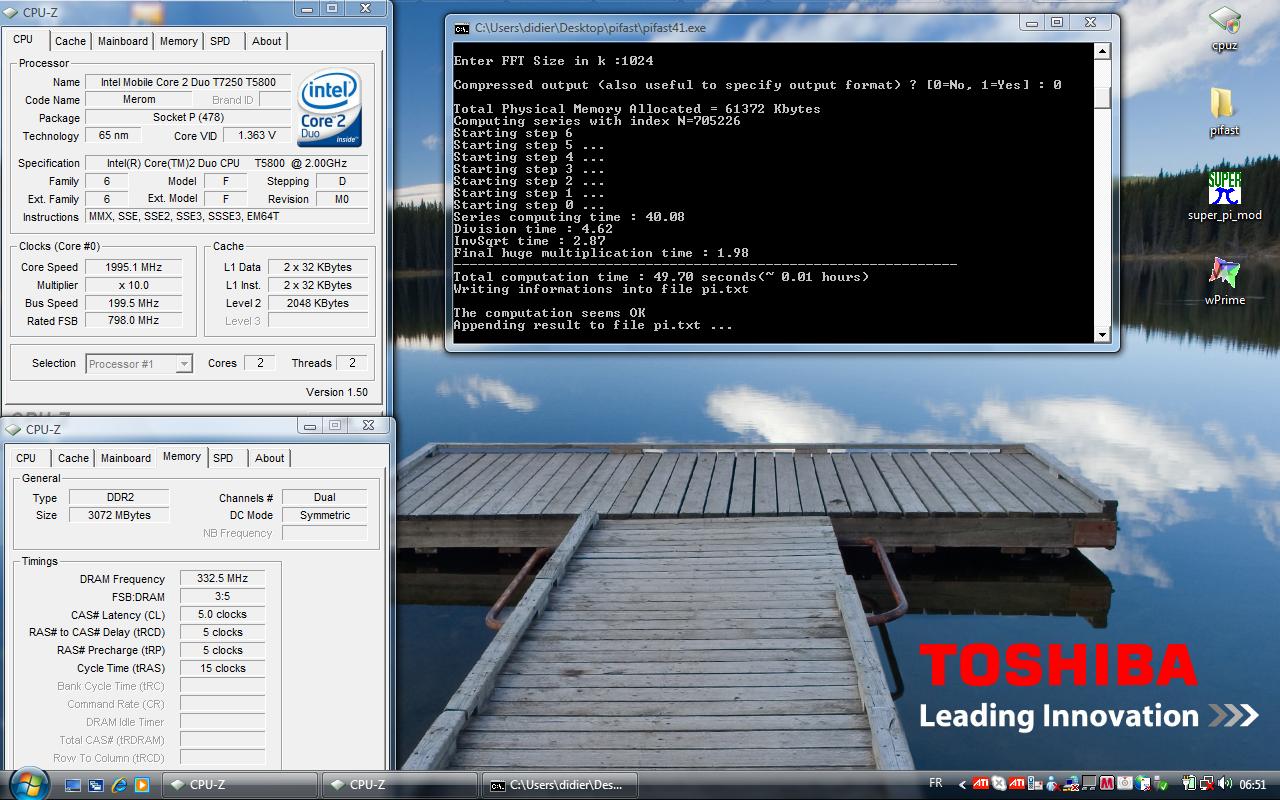The height and width of the screenshot is (800, 1280).
Task: Click DRAM Frequency value '332.5 MHz'
Action: pos(222,578)
